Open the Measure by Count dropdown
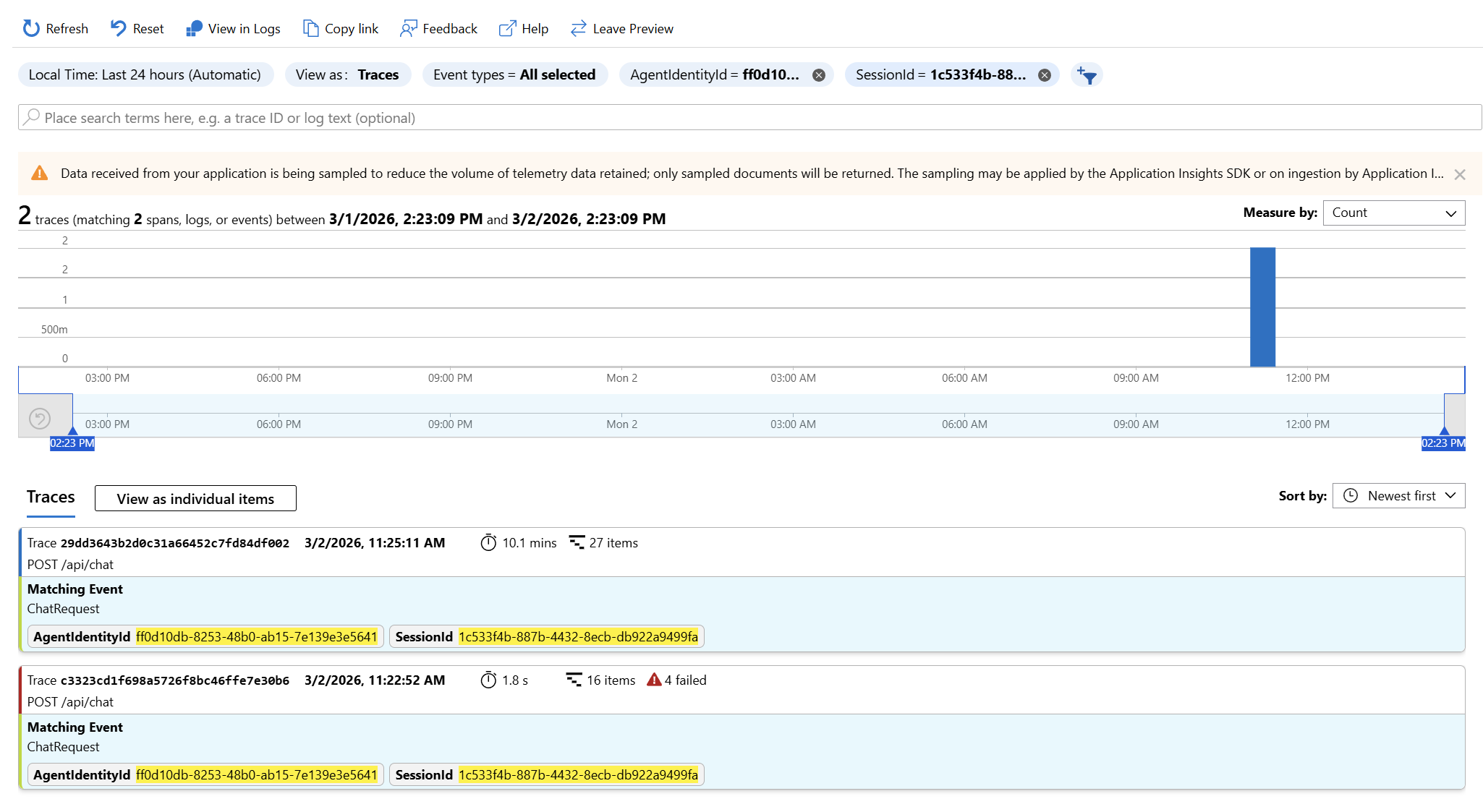The width and height of the screenshot is (1483, 812). tap(1393, 213)
